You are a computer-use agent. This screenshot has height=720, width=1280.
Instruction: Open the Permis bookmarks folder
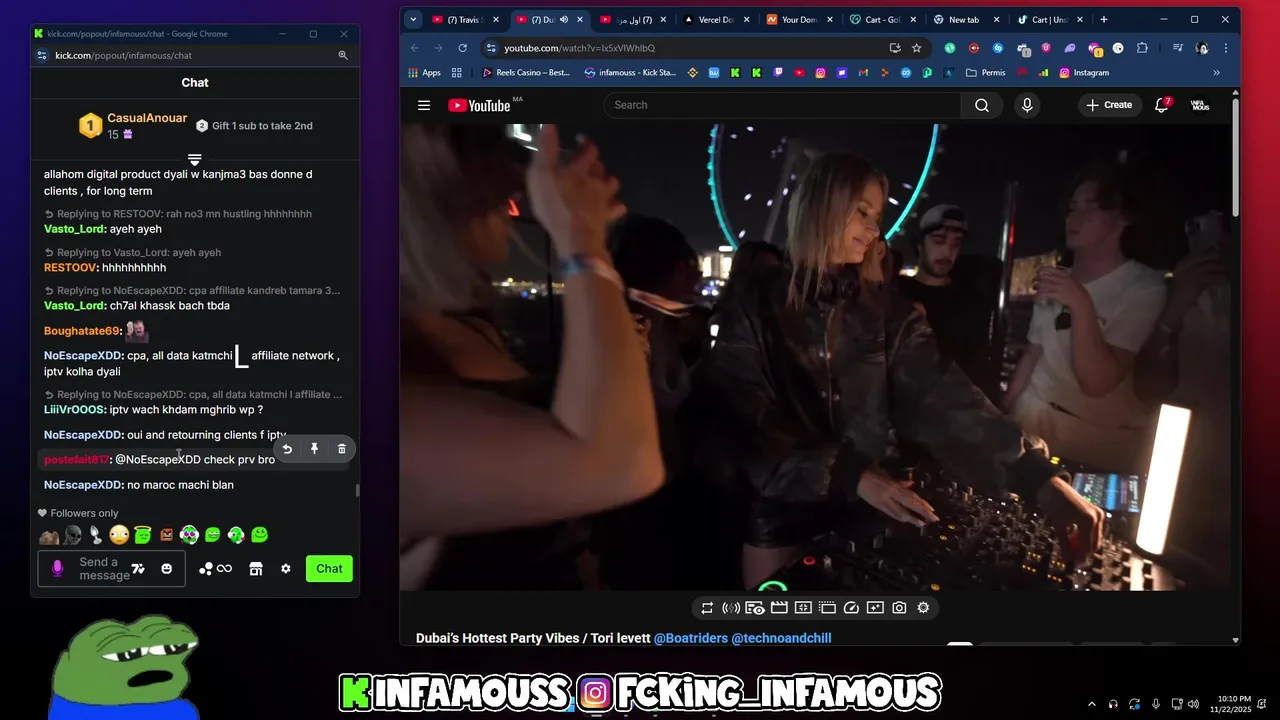pyautogui.click(x=986, y=73)
